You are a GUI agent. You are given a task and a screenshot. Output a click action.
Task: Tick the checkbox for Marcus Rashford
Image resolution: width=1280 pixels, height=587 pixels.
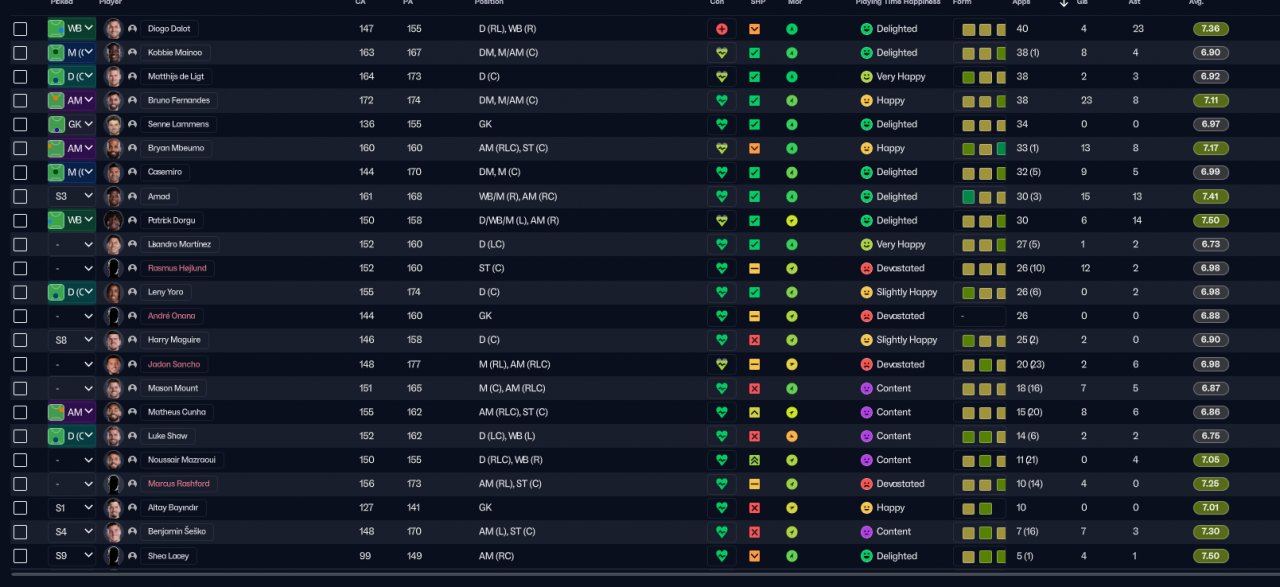click(x=20, y=484)
